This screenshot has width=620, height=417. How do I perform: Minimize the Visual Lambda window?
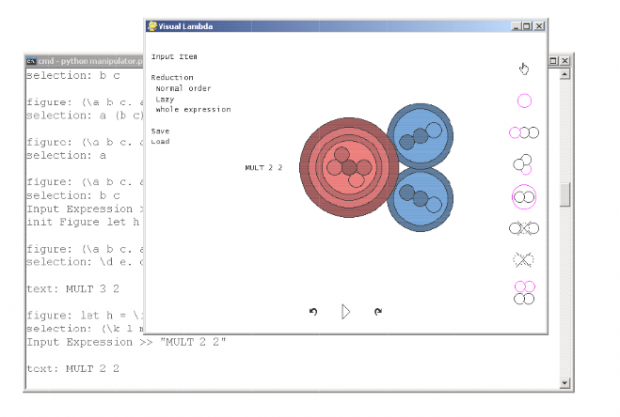coord(516,26)
